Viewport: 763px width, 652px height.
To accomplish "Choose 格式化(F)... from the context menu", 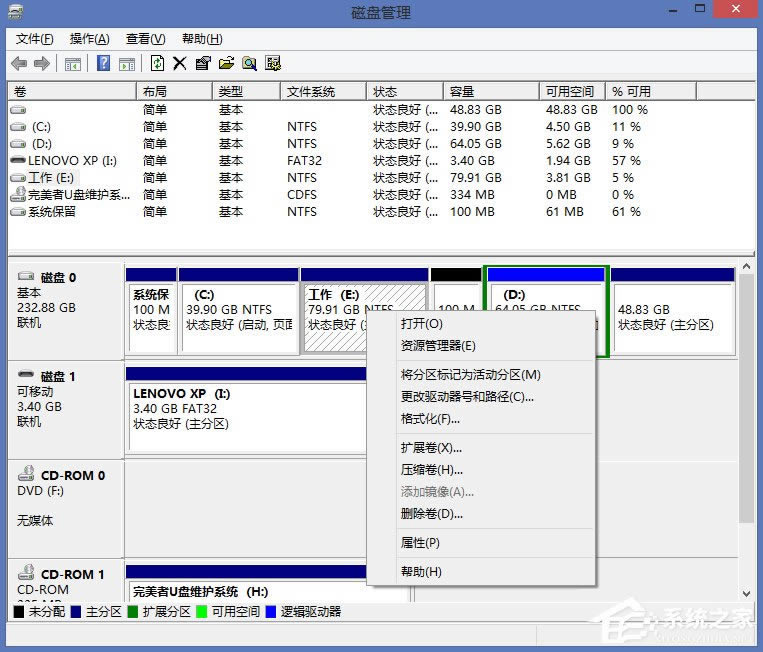I will pos(430,419).
